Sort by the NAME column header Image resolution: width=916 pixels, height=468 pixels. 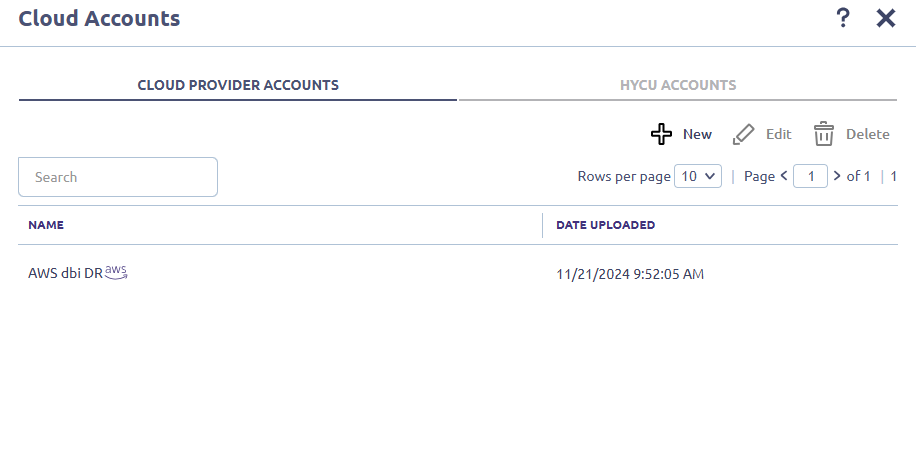point(46,225)
